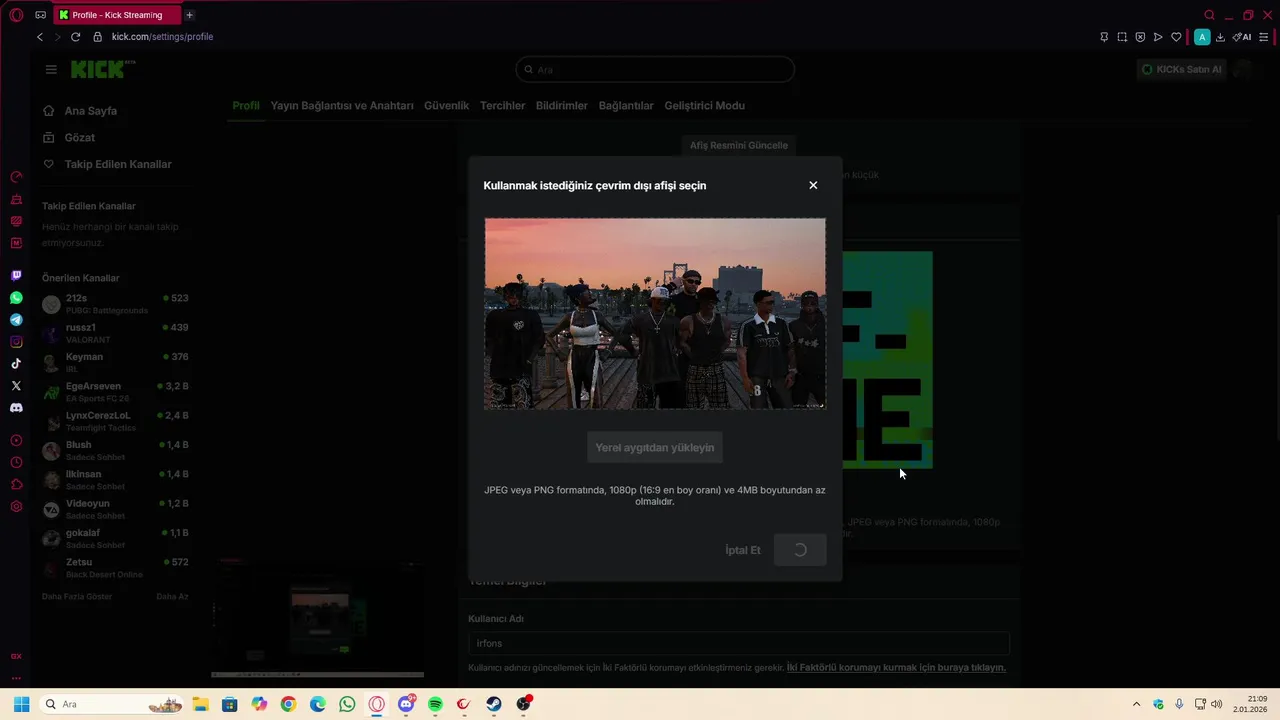Open browser downloads icon

pos(1220,37)
